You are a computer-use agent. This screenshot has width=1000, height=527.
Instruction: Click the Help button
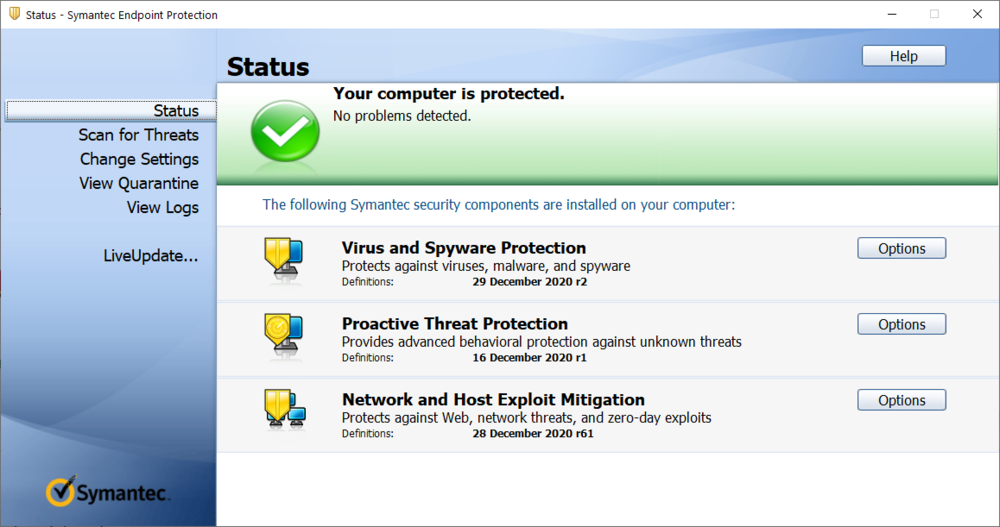coord(903,56)
